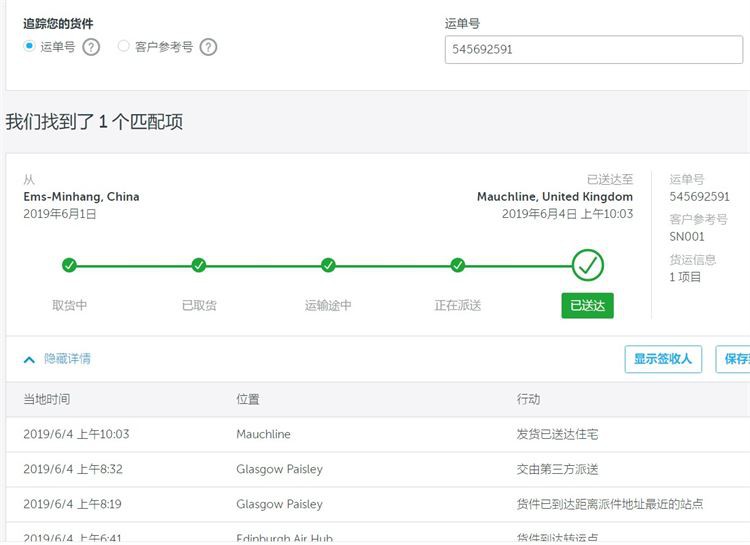This screenshot has width=750, height=545.
Task: Click help icon next to 客户参考号 radio
Action: click(208, 47)
